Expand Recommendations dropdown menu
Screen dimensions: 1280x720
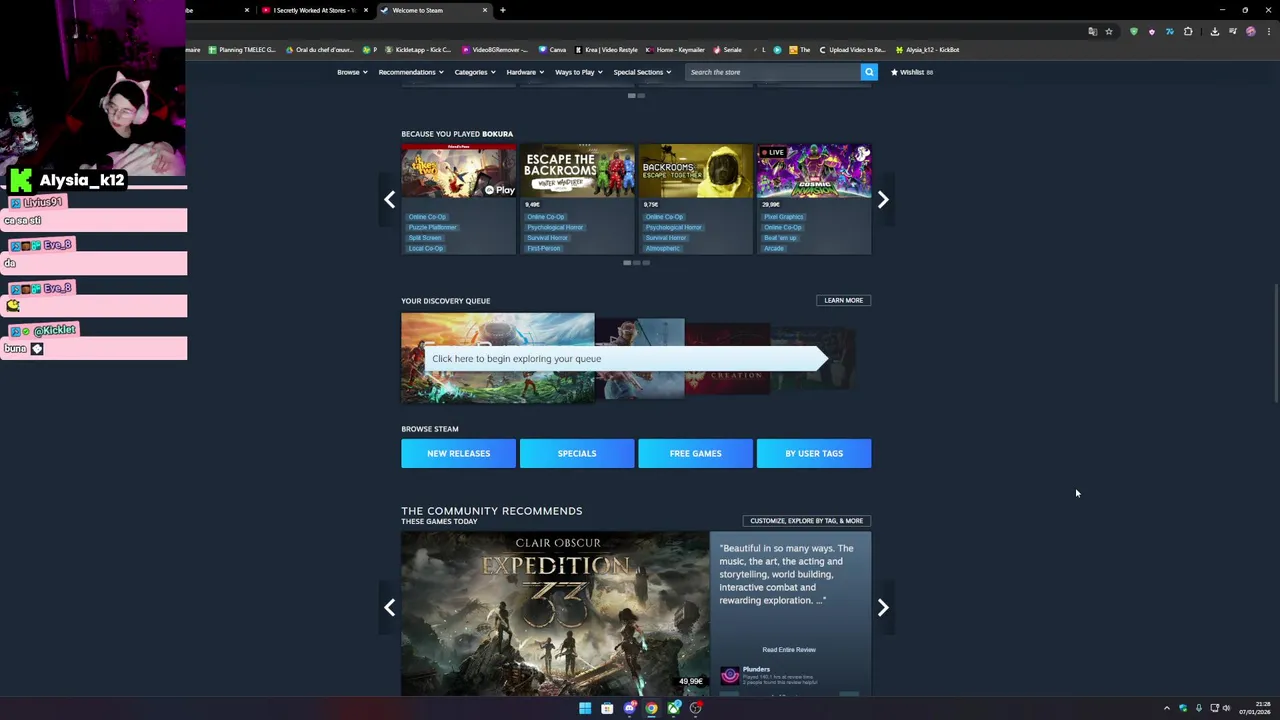pyautogui.click(x=411, y=72)
